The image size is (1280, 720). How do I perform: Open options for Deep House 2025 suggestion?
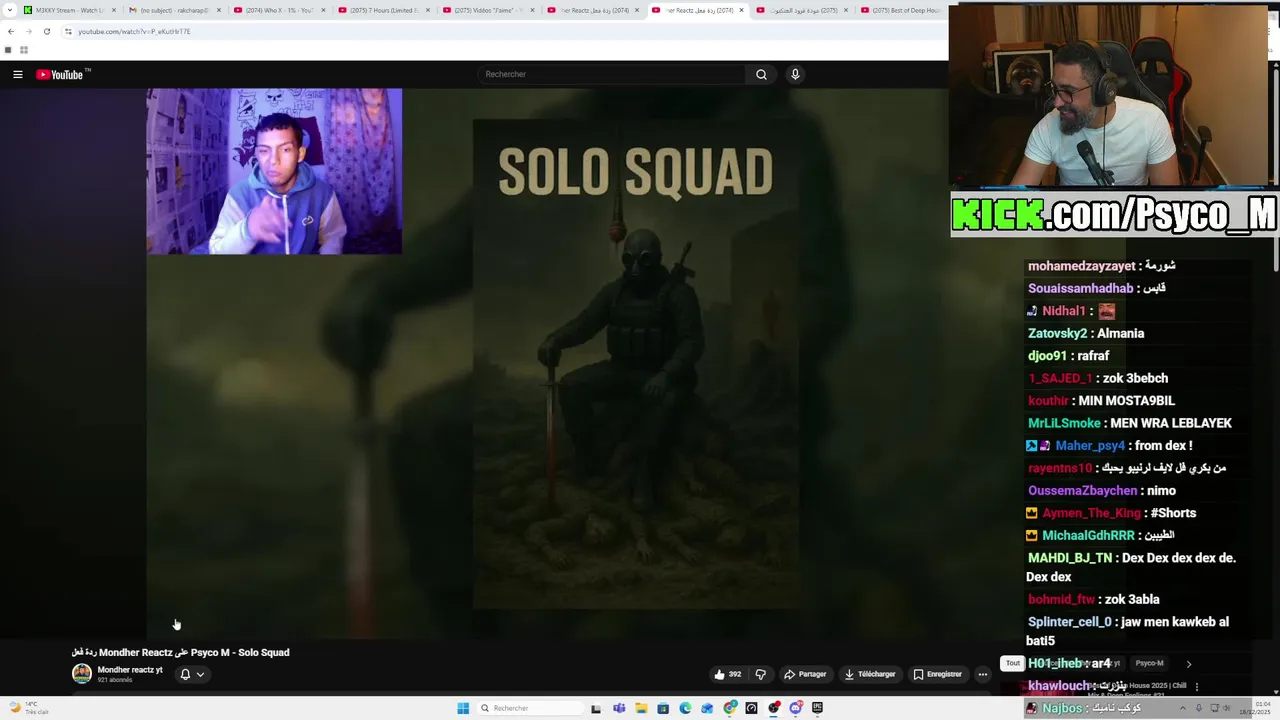click(1196, 687)
